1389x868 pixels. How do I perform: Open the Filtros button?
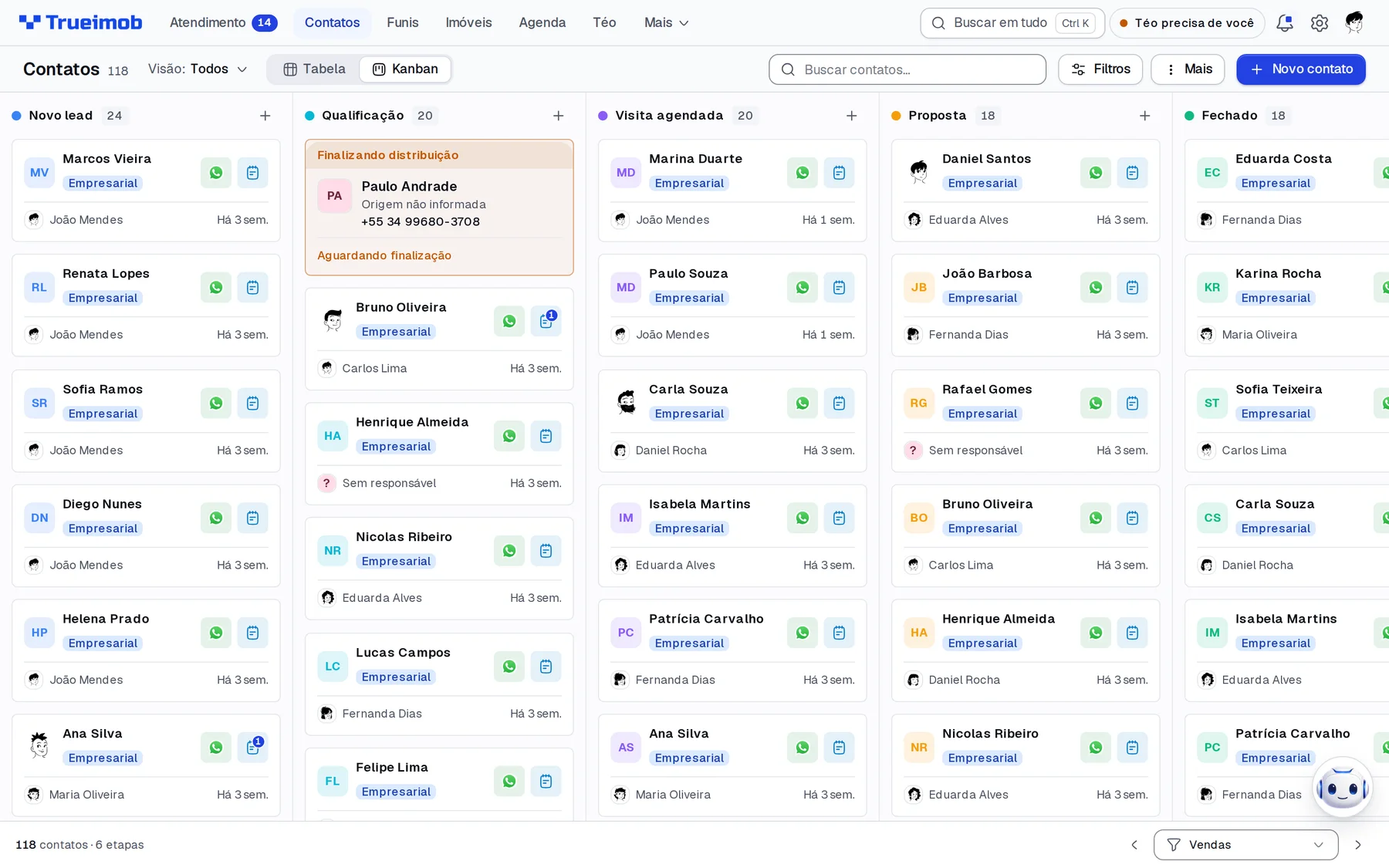(x=1100, y=69)
